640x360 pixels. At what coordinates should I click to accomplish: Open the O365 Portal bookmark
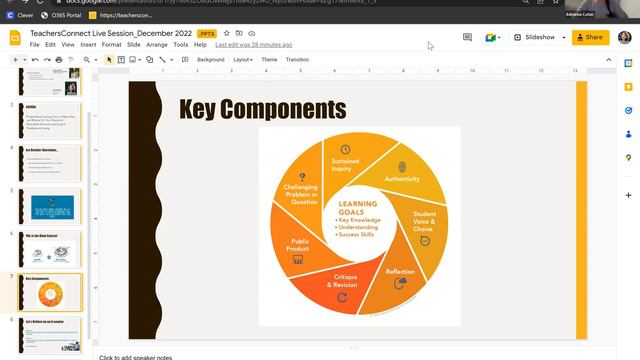tap(61, 15)
